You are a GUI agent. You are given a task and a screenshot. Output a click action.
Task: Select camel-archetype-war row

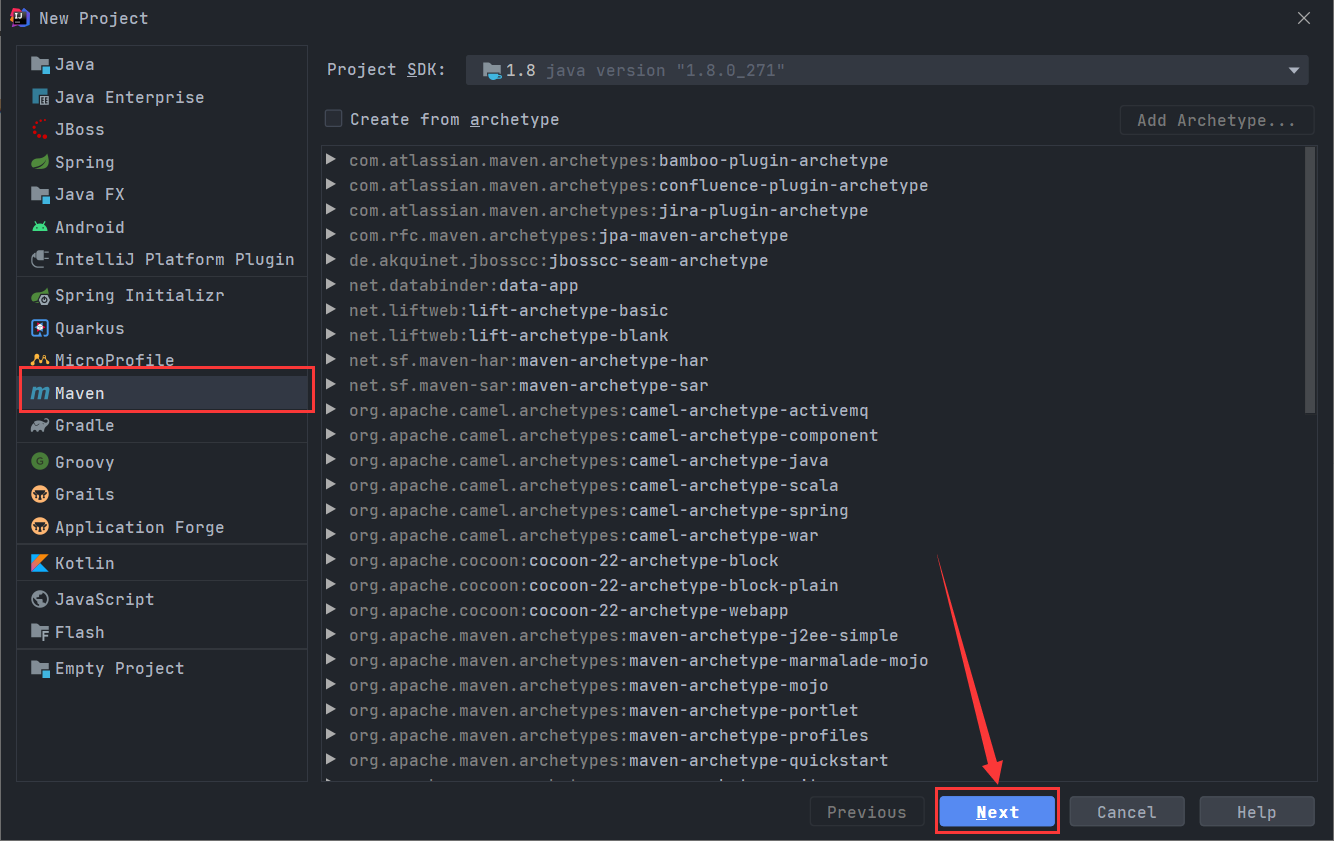[x=813, y=535]
